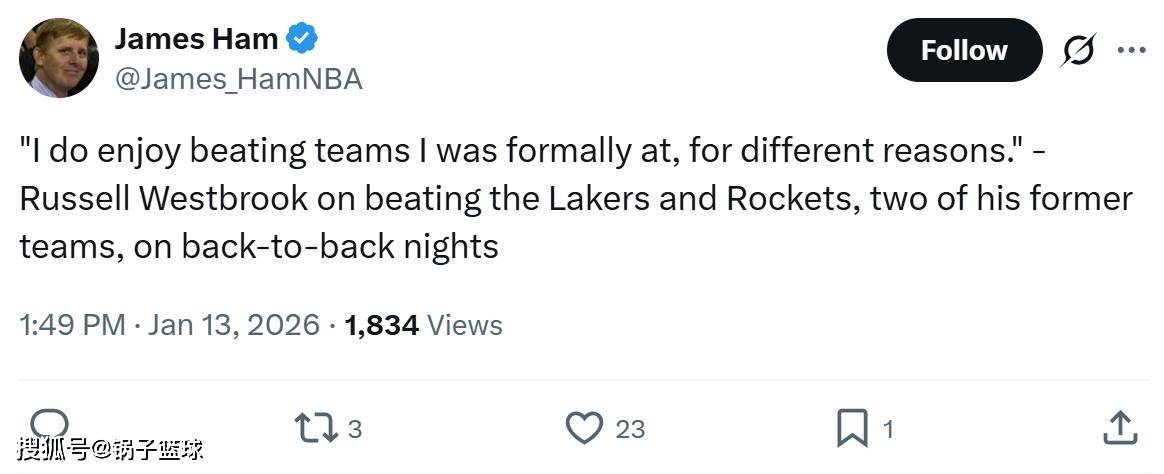Open James Ham's profile photo
Screen dimensions: 1164x474
(x=59, y=58)
